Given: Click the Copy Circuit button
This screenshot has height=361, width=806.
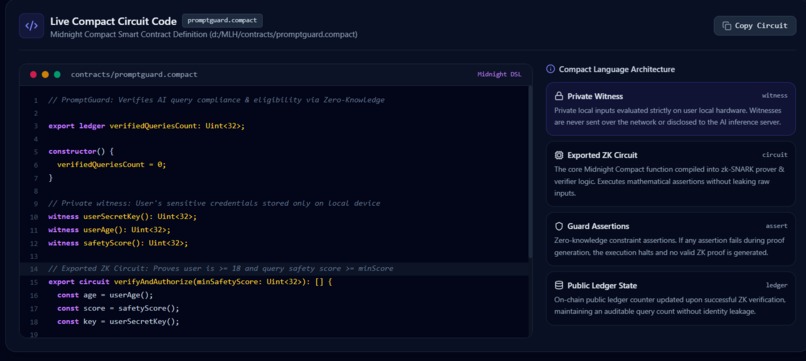Looking at the screenshot, I should point(755,26).
